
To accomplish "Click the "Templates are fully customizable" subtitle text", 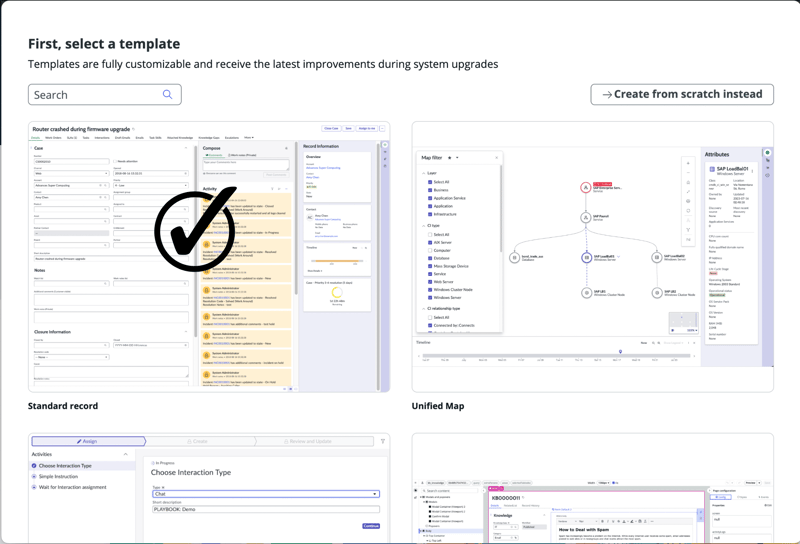I will 263,64.
